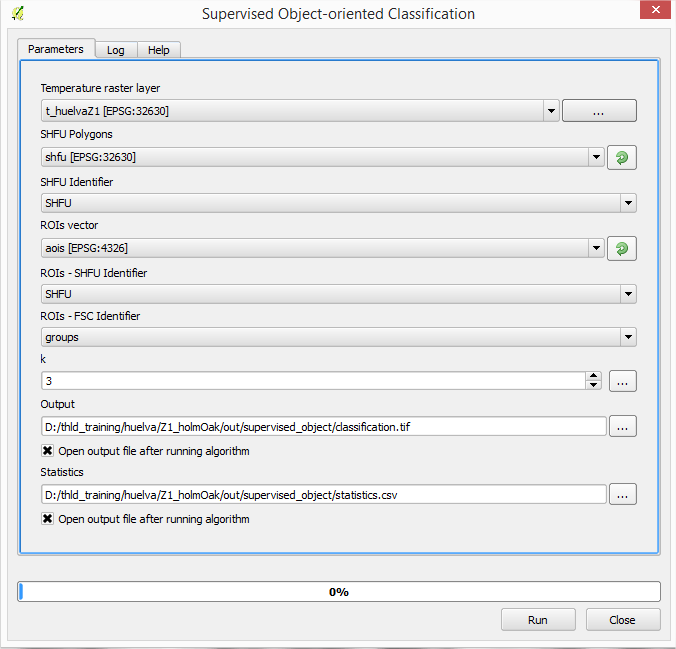Screen dimensions: 676x649
Task: Open ROIs - FSC Identifier groups dropdown
Action: coord(628,337)
